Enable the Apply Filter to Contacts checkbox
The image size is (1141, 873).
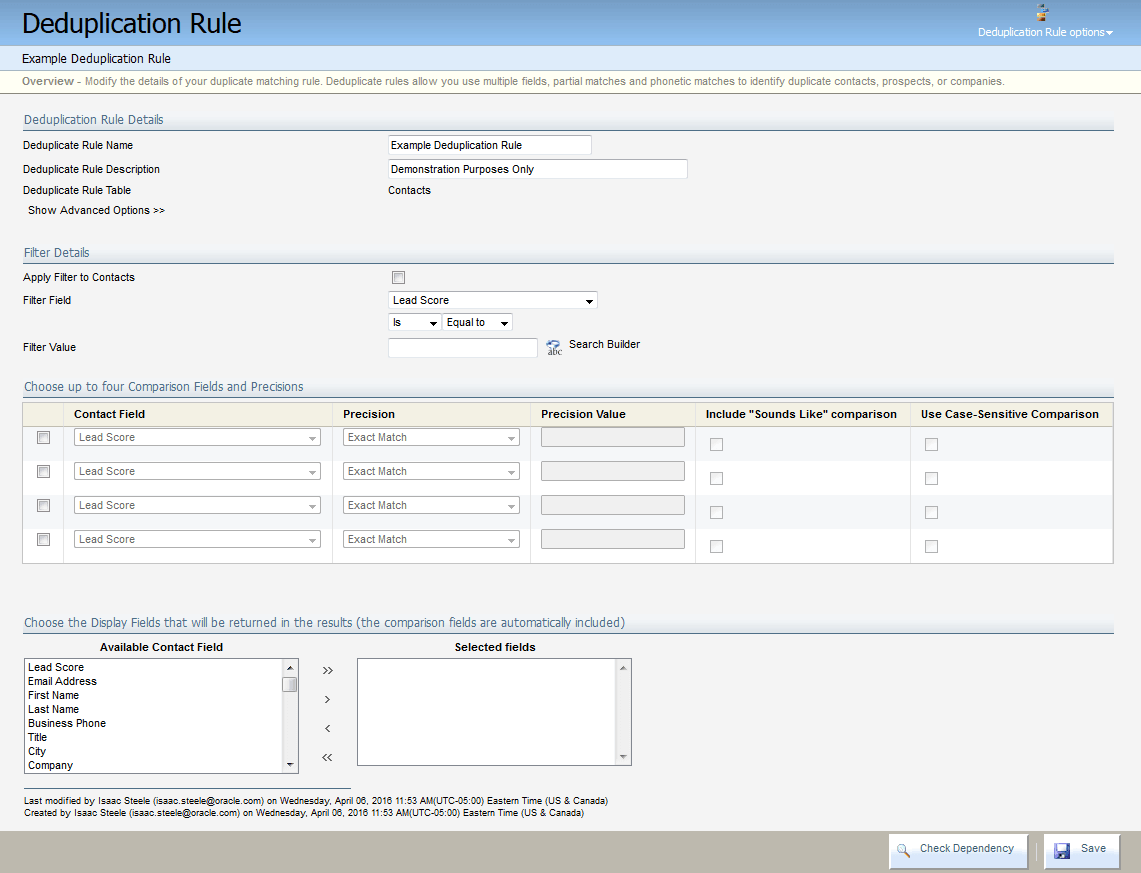point(398,277)
